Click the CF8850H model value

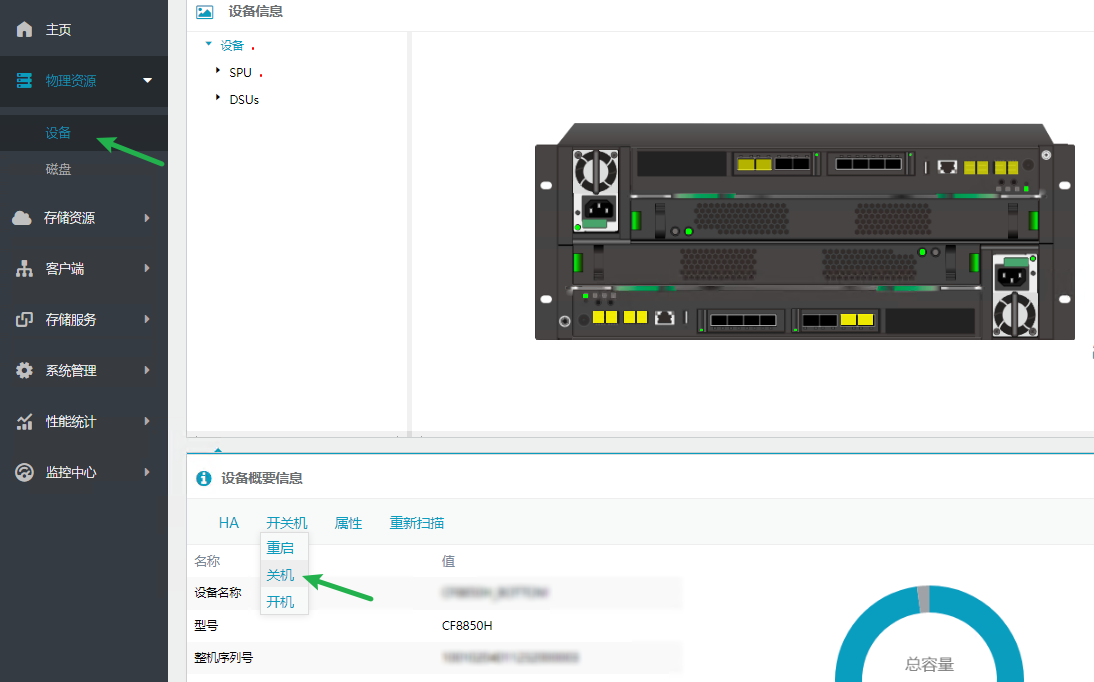(467, 625)
